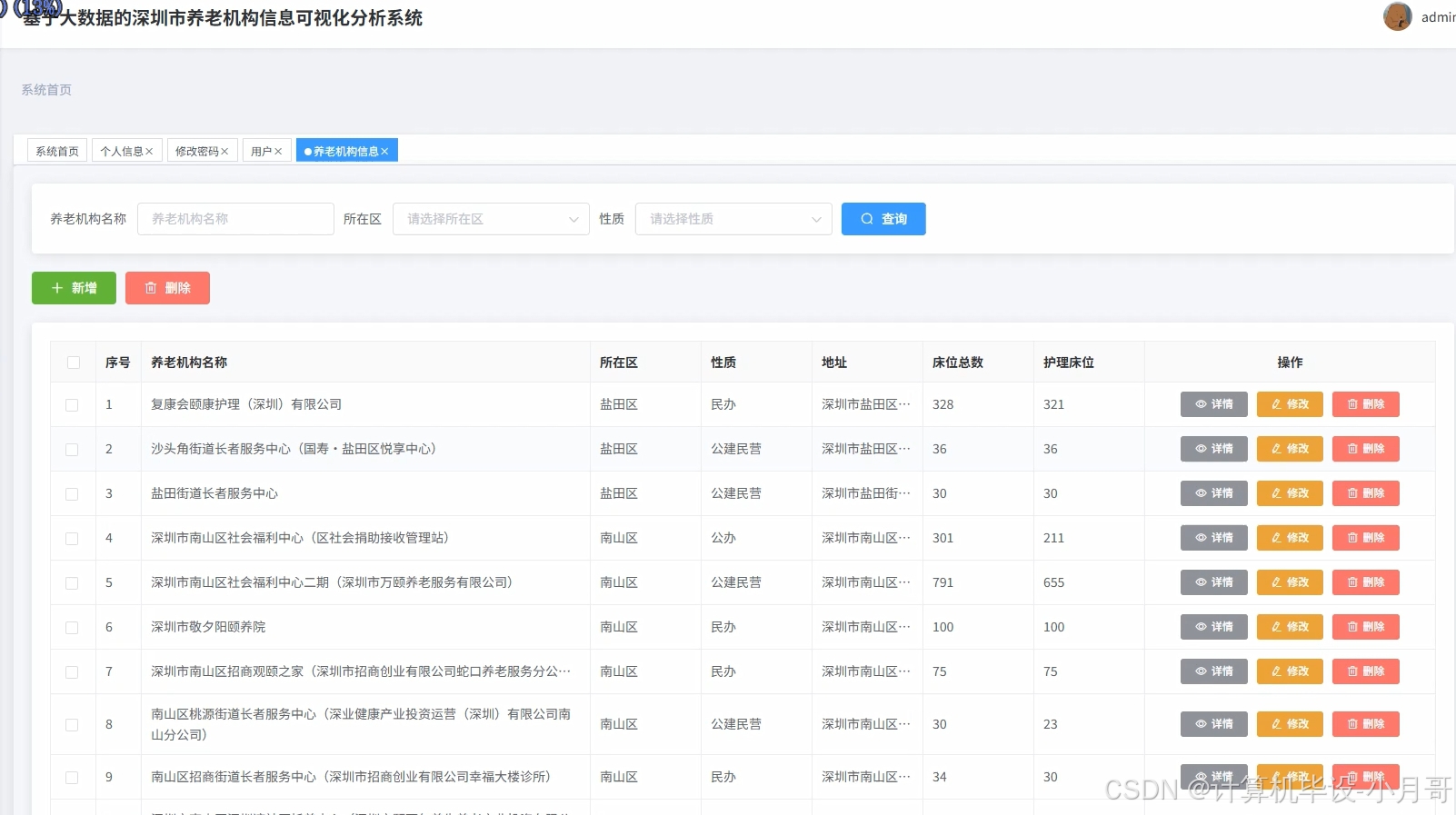Check the row 4 南山区社会福利中心 checkbox
Viewport: 1456px width, 815px height.
(x=72, y=539)
